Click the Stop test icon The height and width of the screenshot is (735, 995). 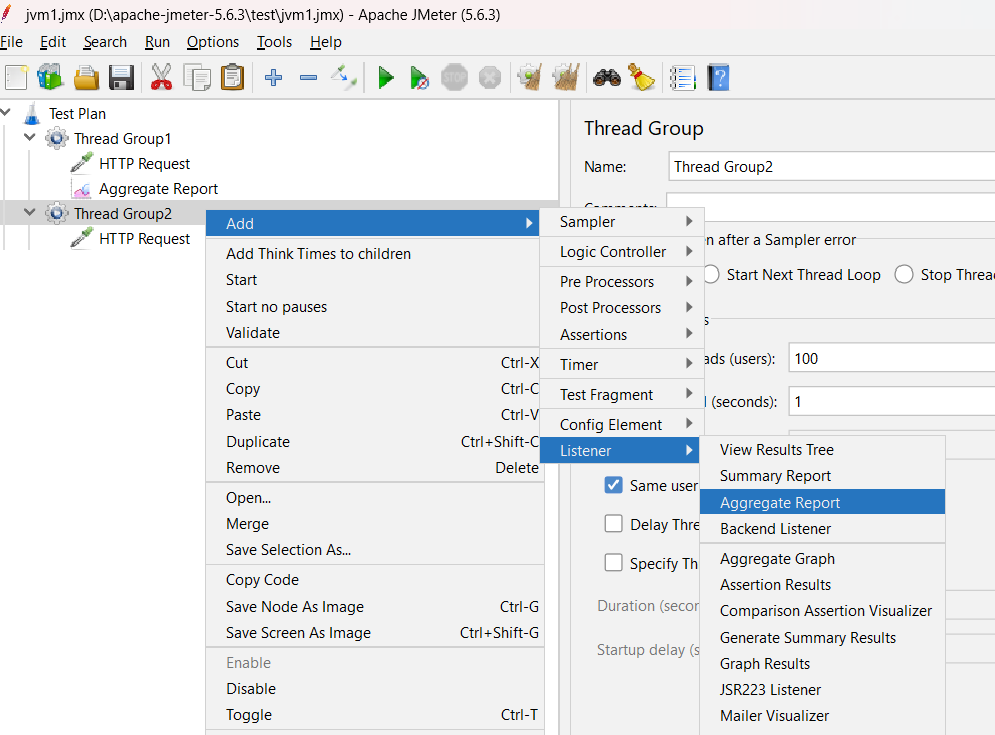tap(454, 78)
